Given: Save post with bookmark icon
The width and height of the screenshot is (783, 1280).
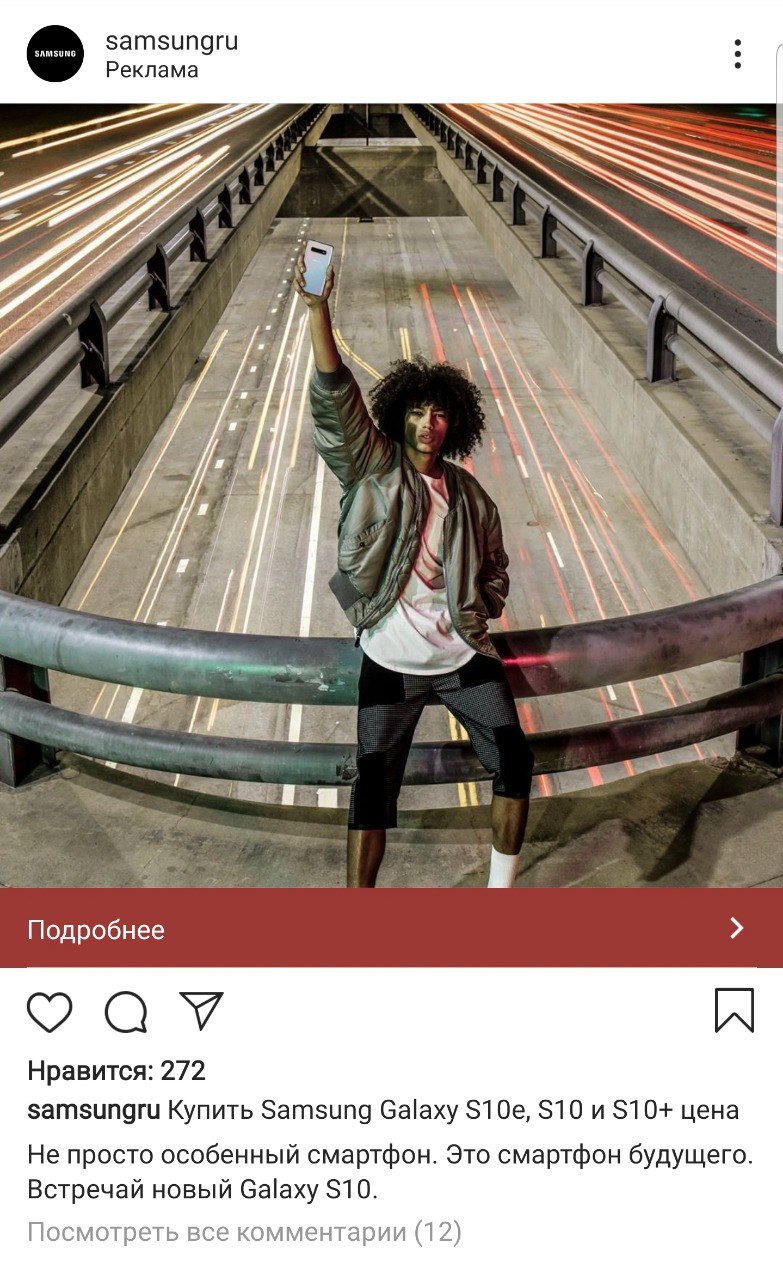Looking at the screenshot, I should pos(734,1010).
